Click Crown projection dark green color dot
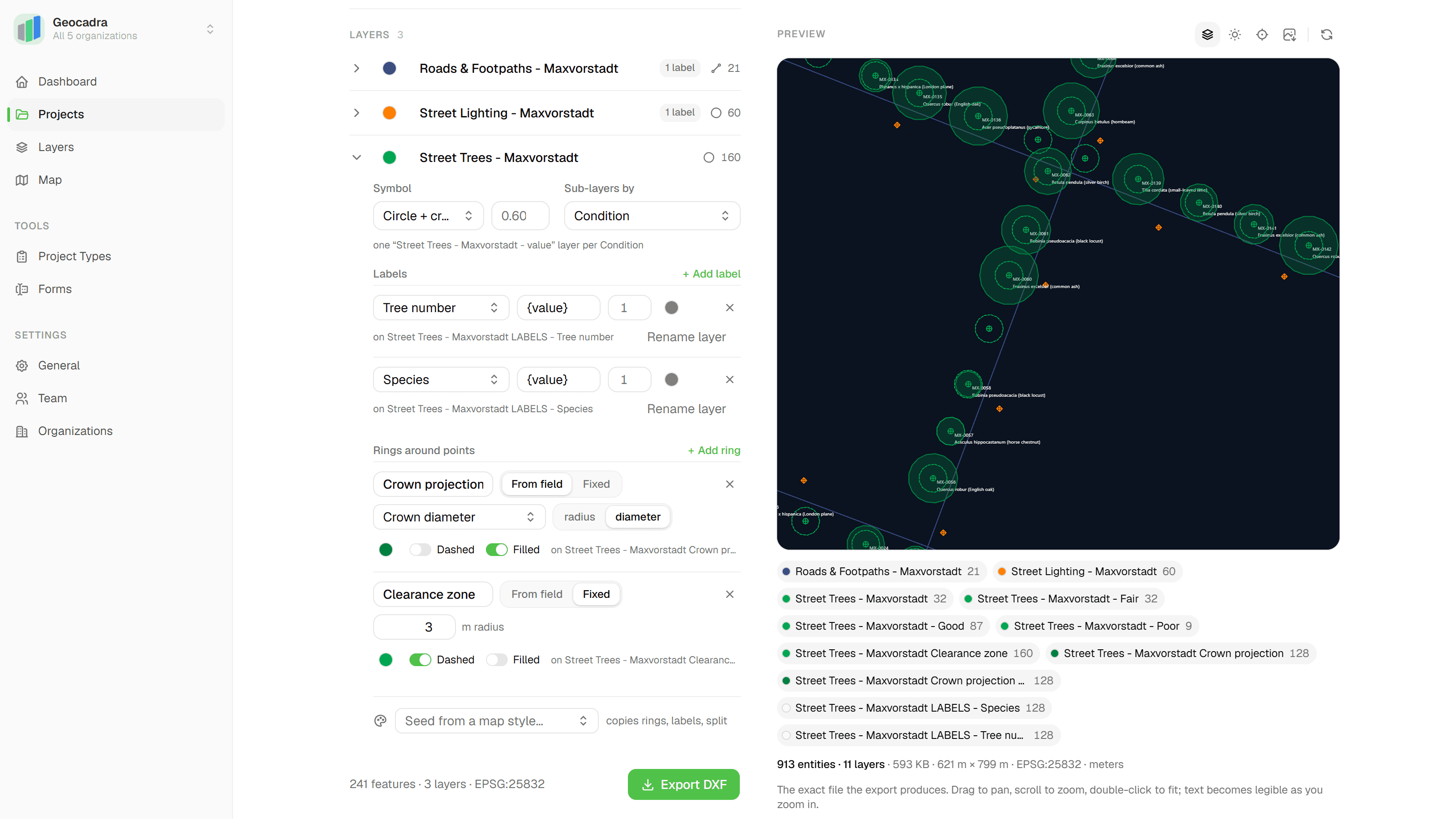1456x819 pixels. [386, 549]
